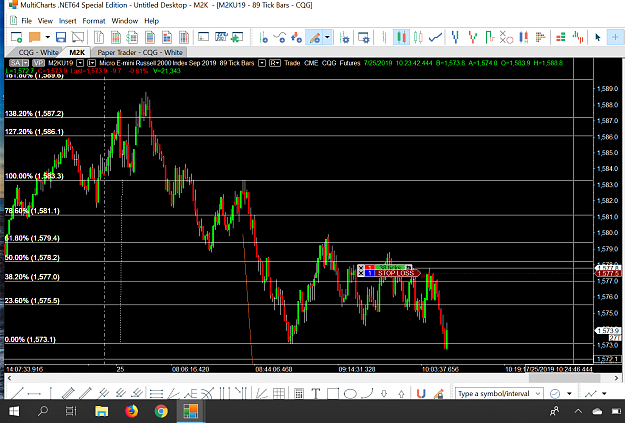Image resolution: width=625 pixels, height=423 pixels.
Task: Open Google Chrome from the taskbar
Action: point(161,411)
